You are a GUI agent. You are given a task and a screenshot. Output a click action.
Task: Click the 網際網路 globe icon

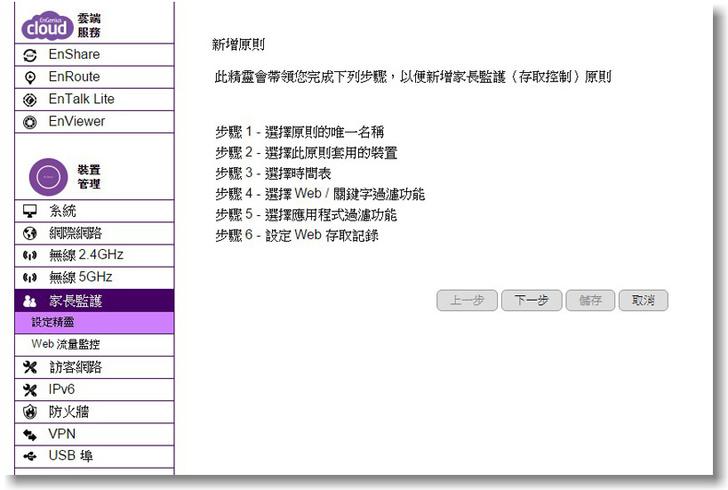(30, 233)
